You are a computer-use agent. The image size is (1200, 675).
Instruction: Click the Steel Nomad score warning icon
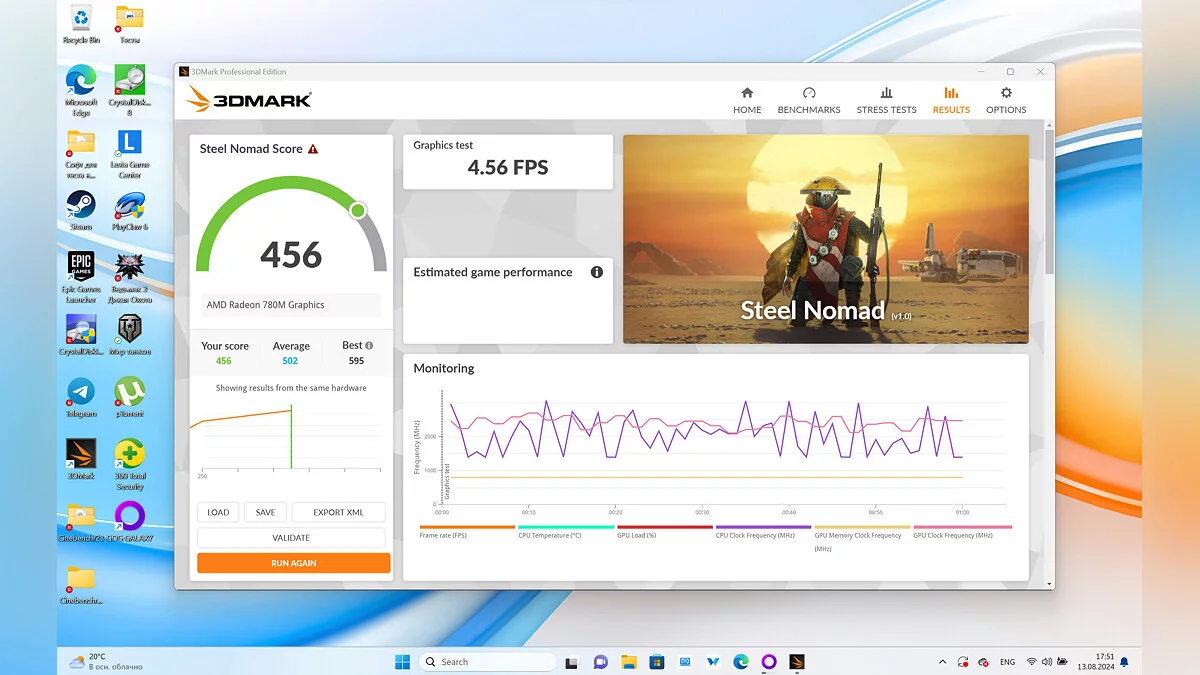pos(313,149)
